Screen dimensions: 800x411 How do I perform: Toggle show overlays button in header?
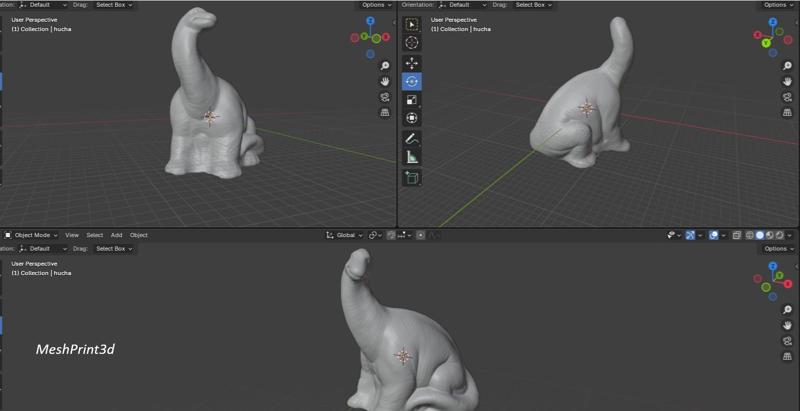(714, 235)
